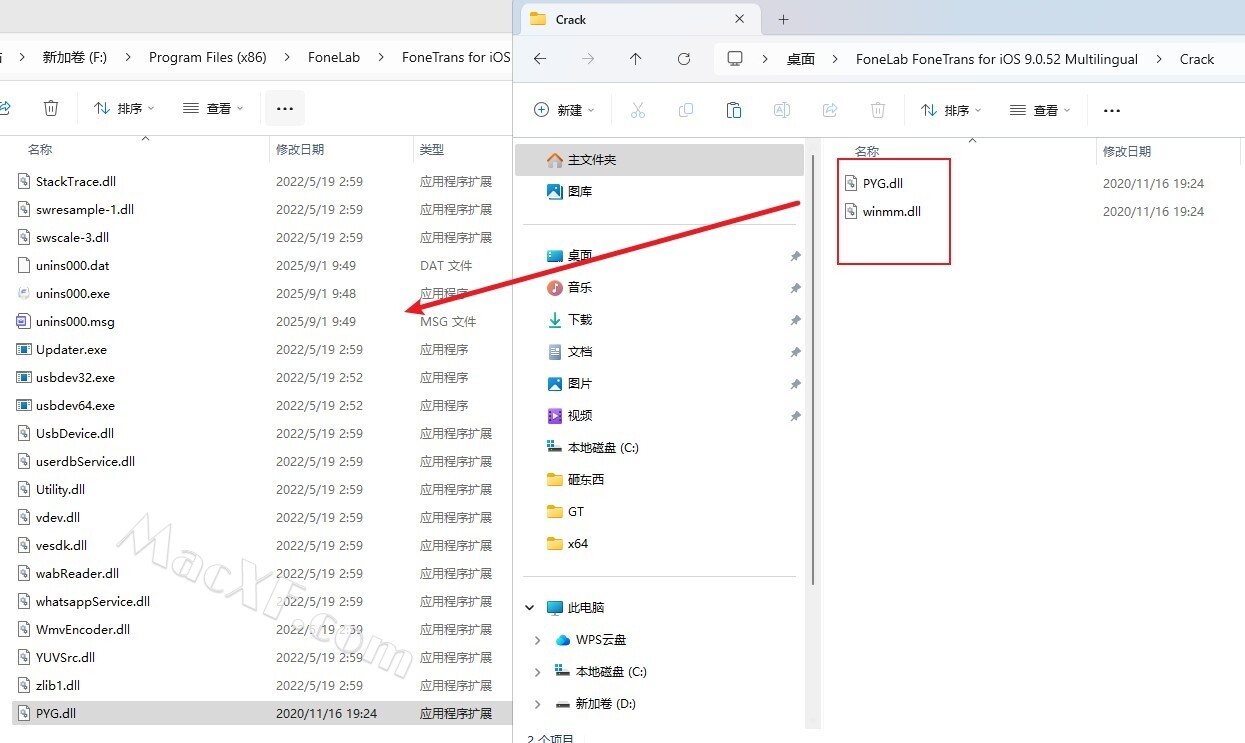Expand the 本地磁盘 (C:) node under 此电脑
This screenshot has height=743, width=1245.
click(538, 671)
